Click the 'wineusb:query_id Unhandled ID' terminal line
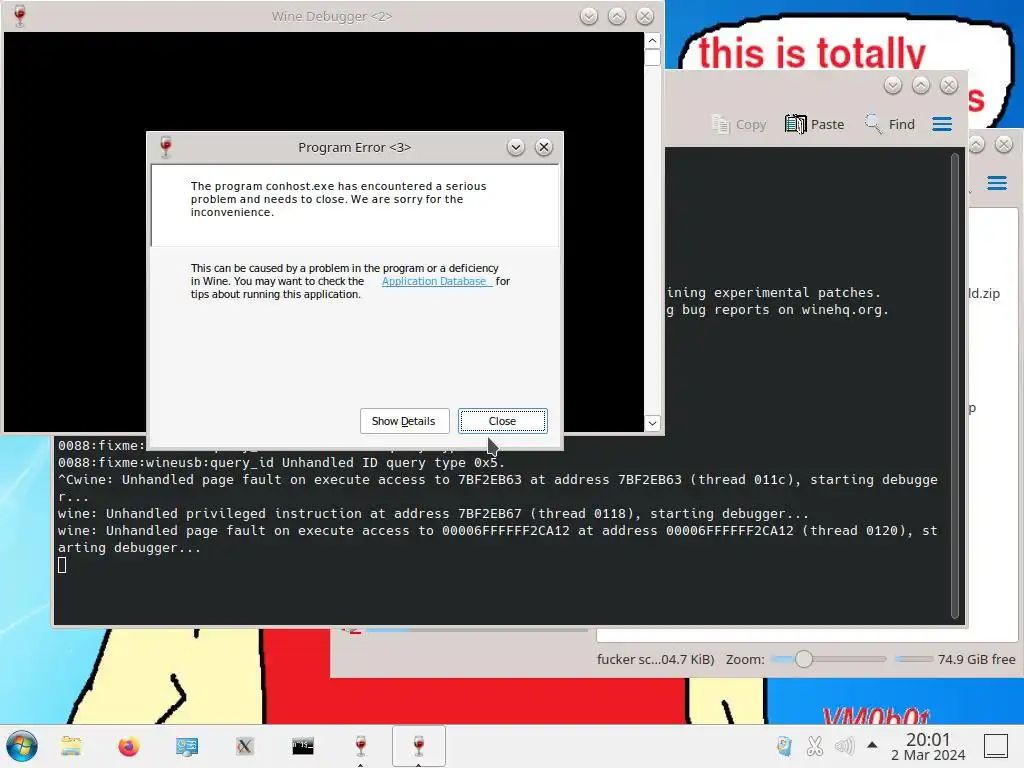Screen dimensions: 1024x768 coord(281,462)
